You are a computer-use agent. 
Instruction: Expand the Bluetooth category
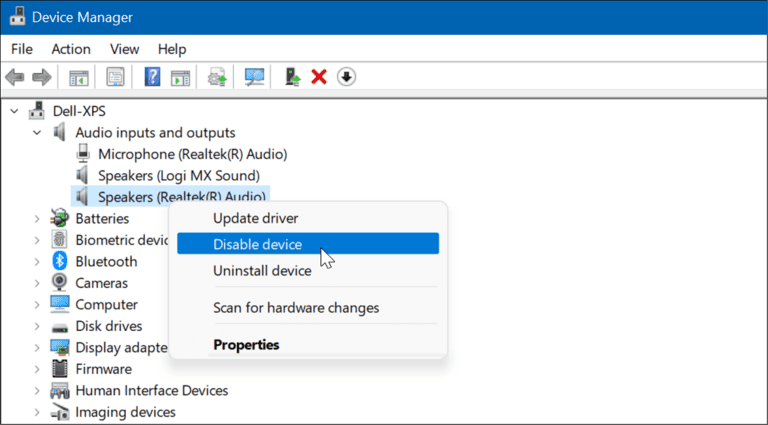[x=37, y=261]
